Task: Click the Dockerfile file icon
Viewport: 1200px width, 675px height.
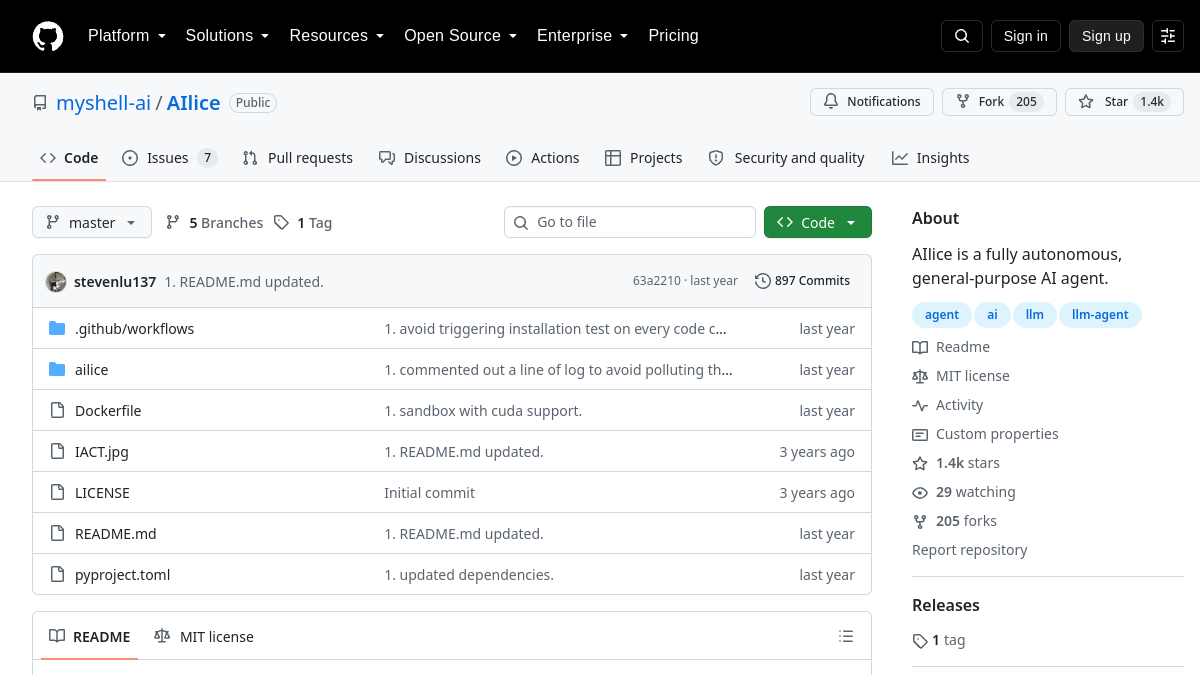Action: coord(57,410)
